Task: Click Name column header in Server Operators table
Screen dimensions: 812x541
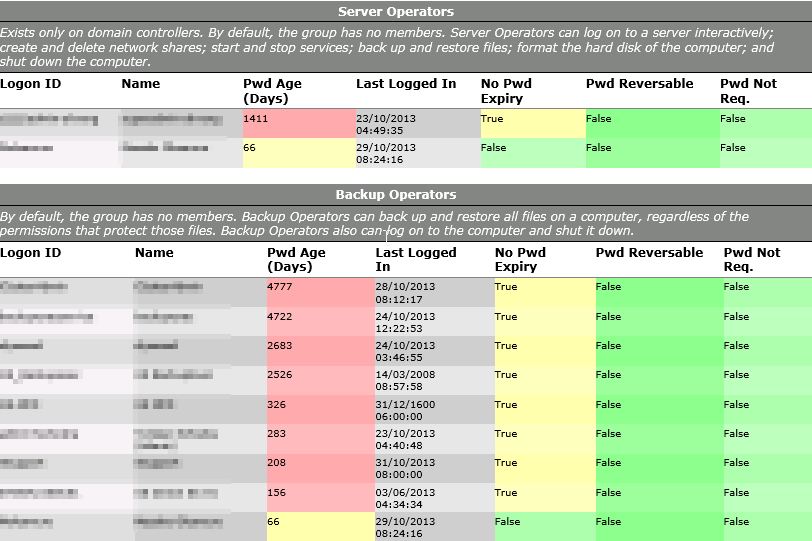Action: 140,84
